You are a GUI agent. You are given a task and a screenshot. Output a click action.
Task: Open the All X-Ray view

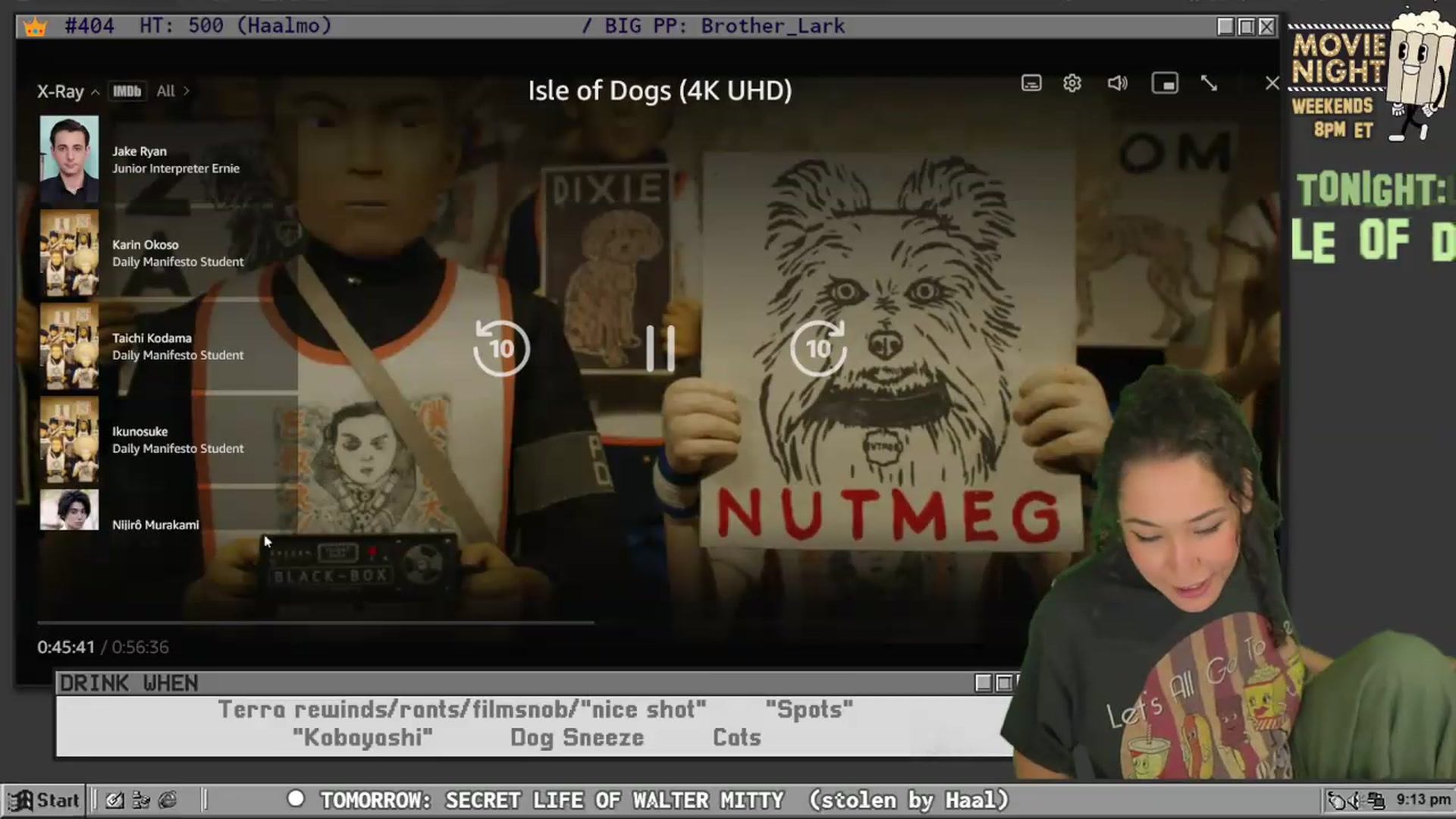click(x=173, y=91)
